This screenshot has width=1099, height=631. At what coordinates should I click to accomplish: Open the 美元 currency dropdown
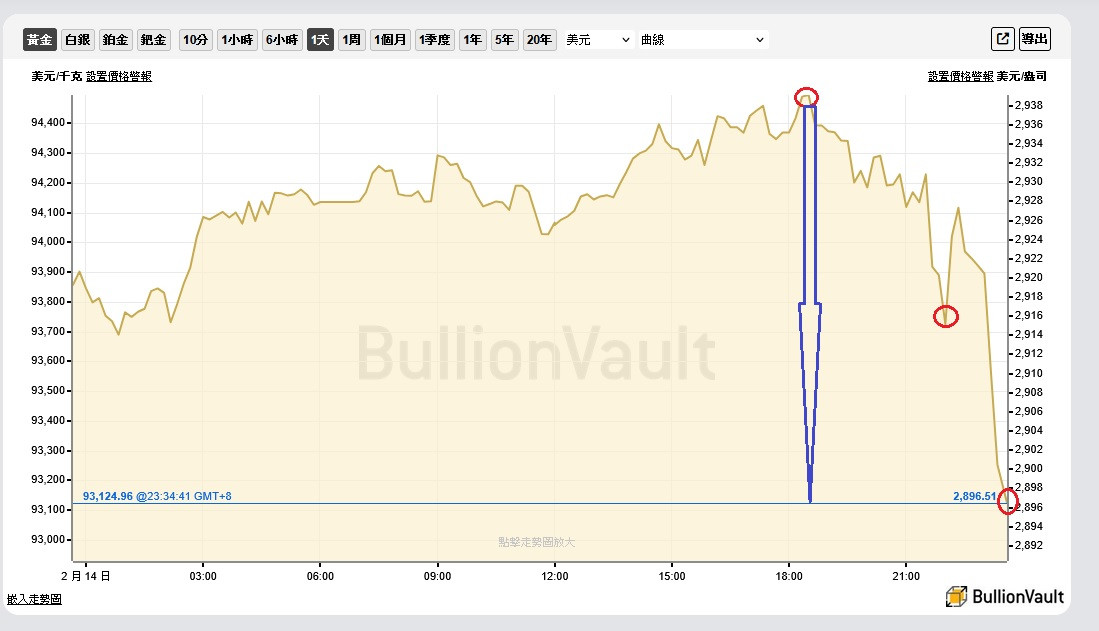597,40
